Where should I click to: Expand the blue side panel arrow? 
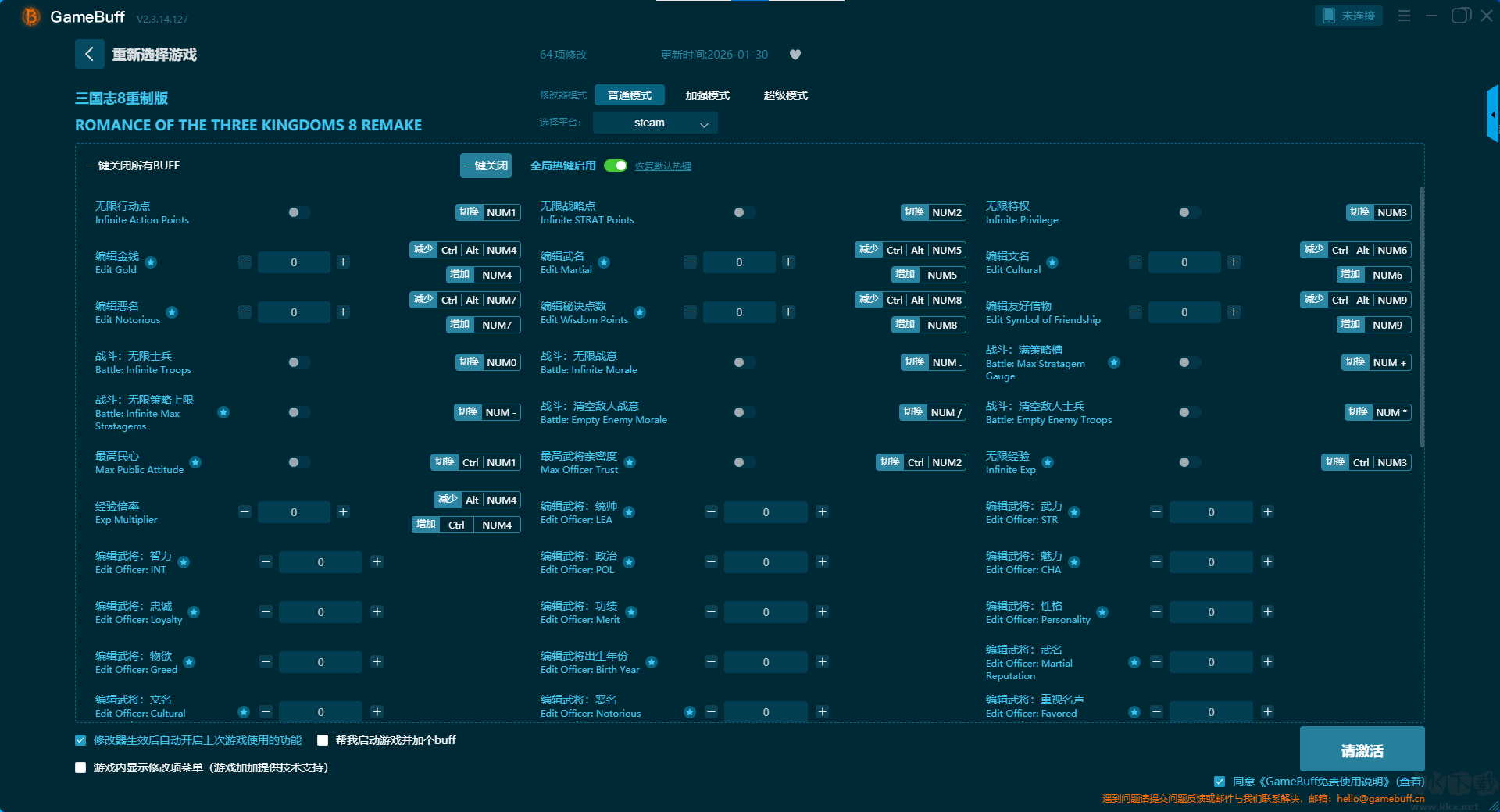pos(1493,114)
